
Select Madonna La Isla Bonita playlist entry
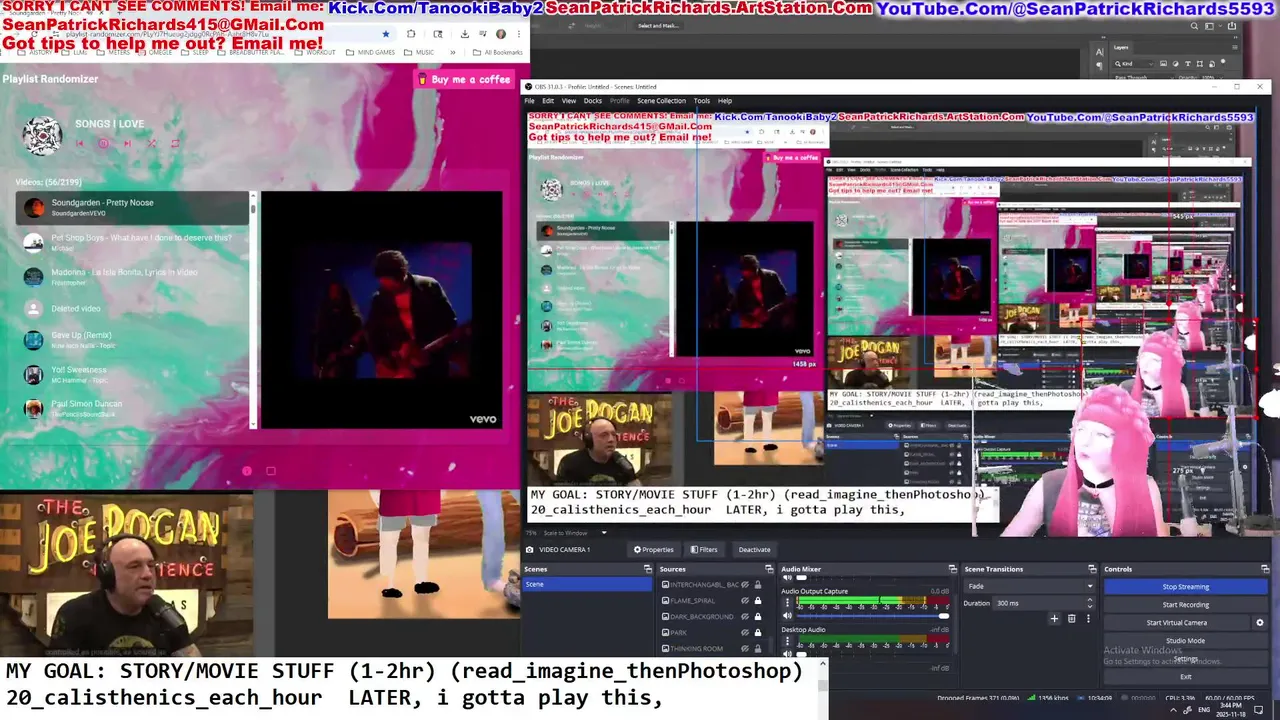[132, 276]
